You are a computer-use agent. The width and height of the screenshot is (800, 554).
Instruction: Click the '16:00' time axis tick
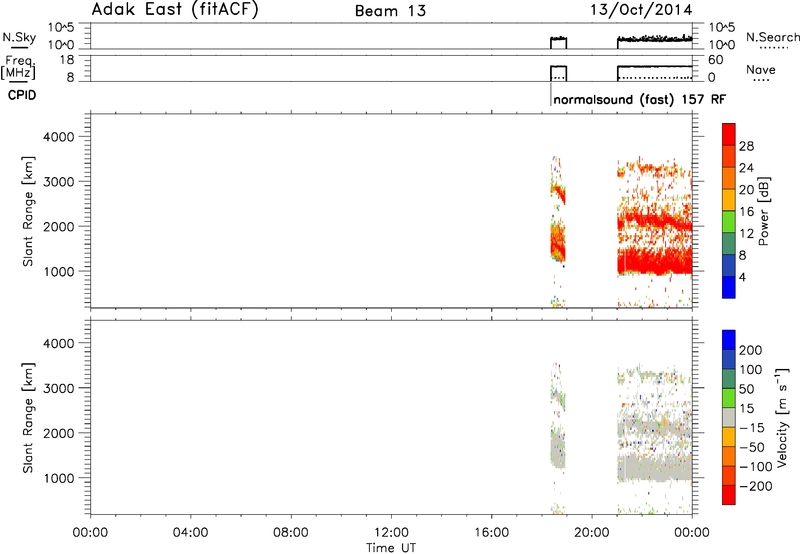pyautogui.click(x=491, y=533)
